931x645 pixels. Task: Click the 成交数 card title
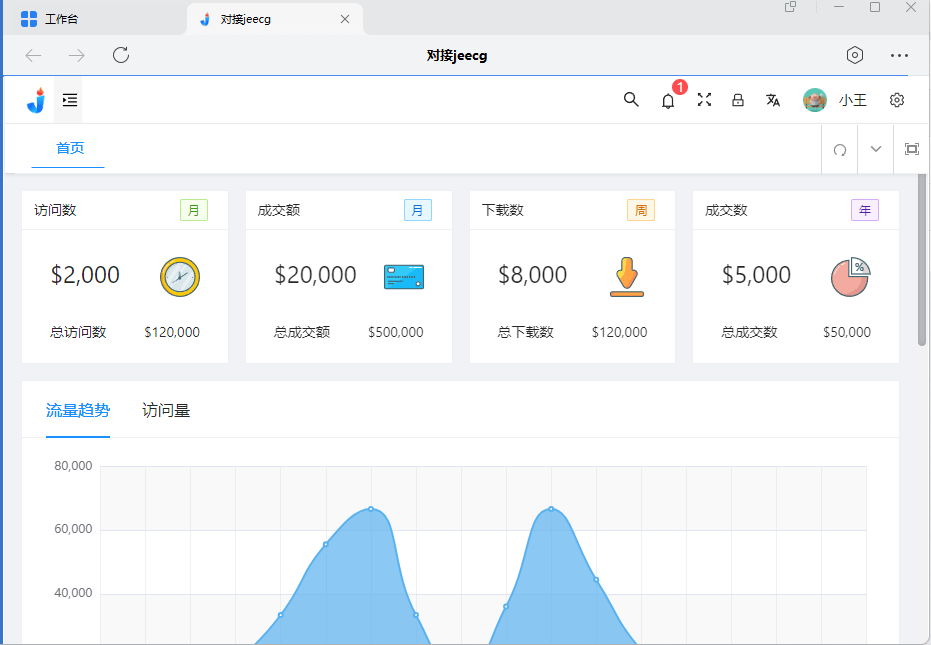click(x=726, y=210)
